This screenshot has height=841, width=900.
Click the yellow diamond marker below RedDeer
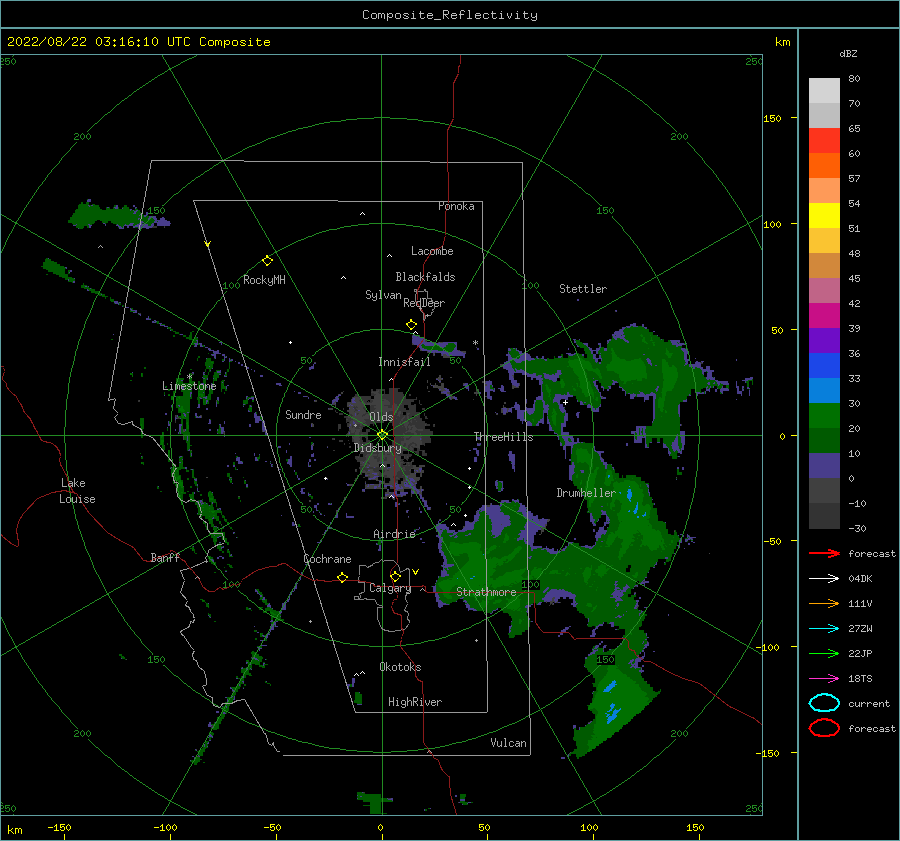pyautogui.click(x=411, y=325)
